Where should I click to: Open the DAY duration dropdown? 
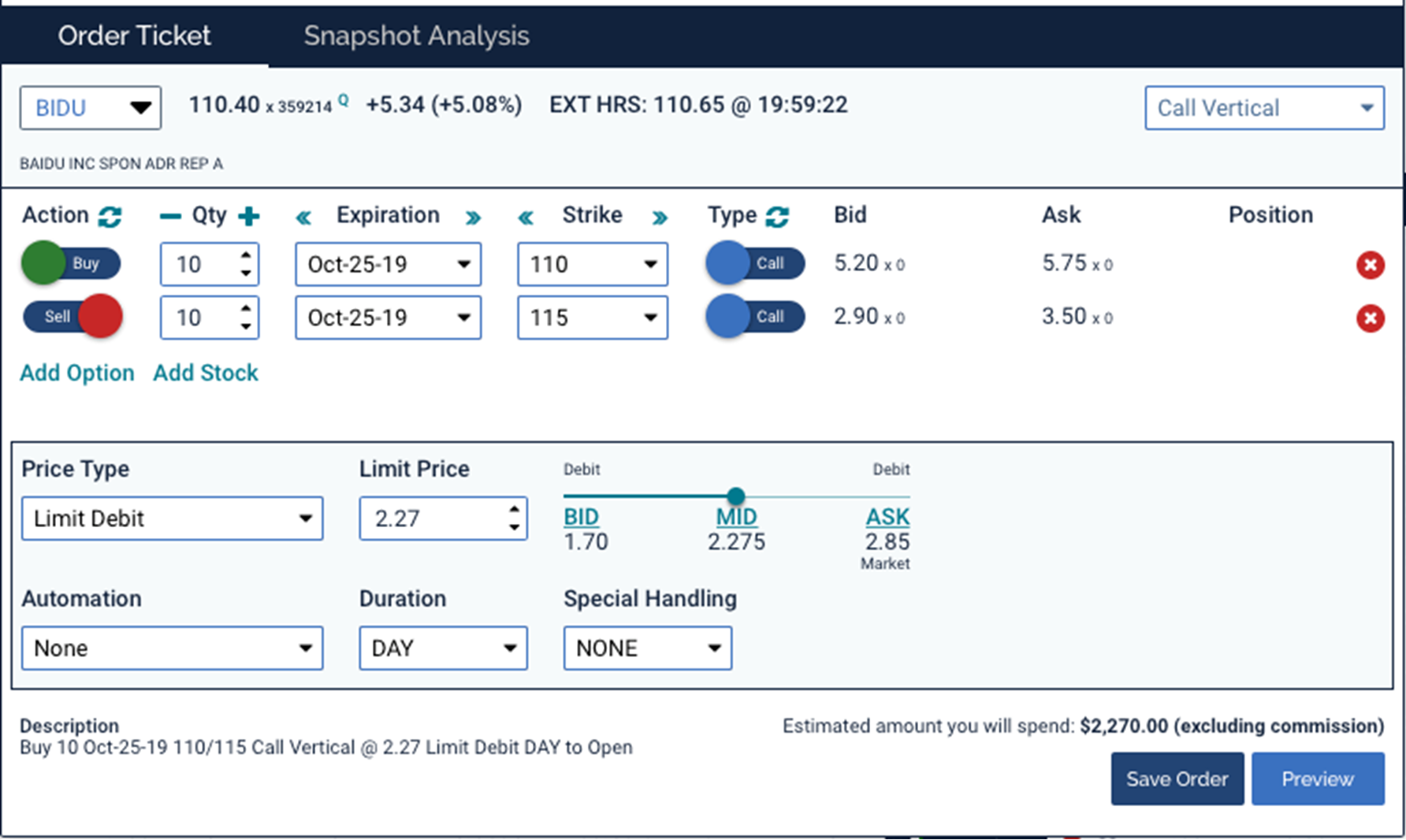pos(443,649)
